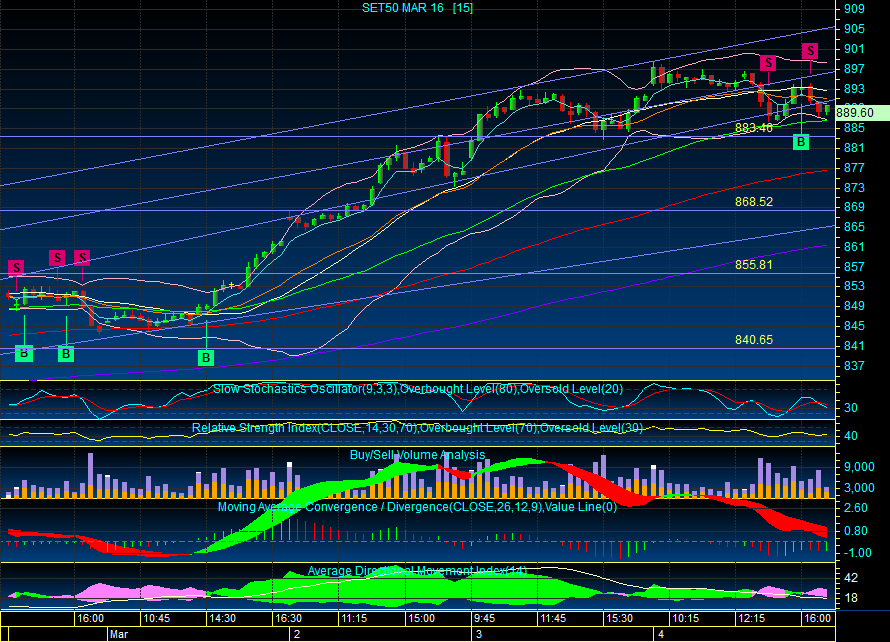Select the 0.80 MACD scale value

(856, 531)
